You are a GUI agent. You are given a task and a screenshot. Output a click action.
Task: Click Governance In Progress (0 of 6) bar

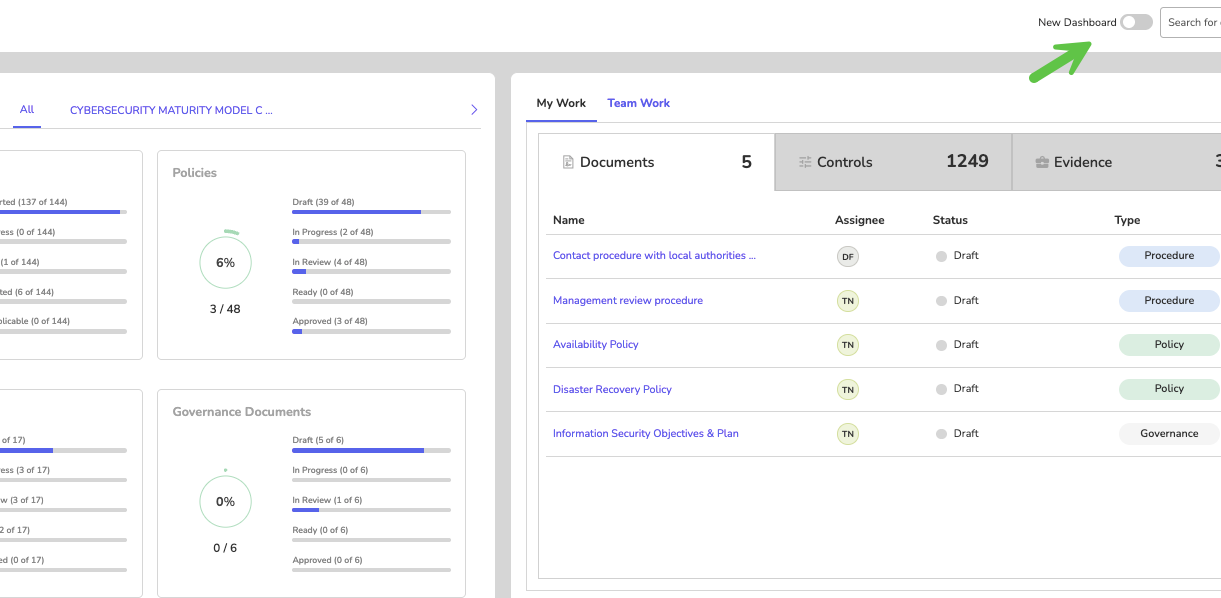point(371,480)
